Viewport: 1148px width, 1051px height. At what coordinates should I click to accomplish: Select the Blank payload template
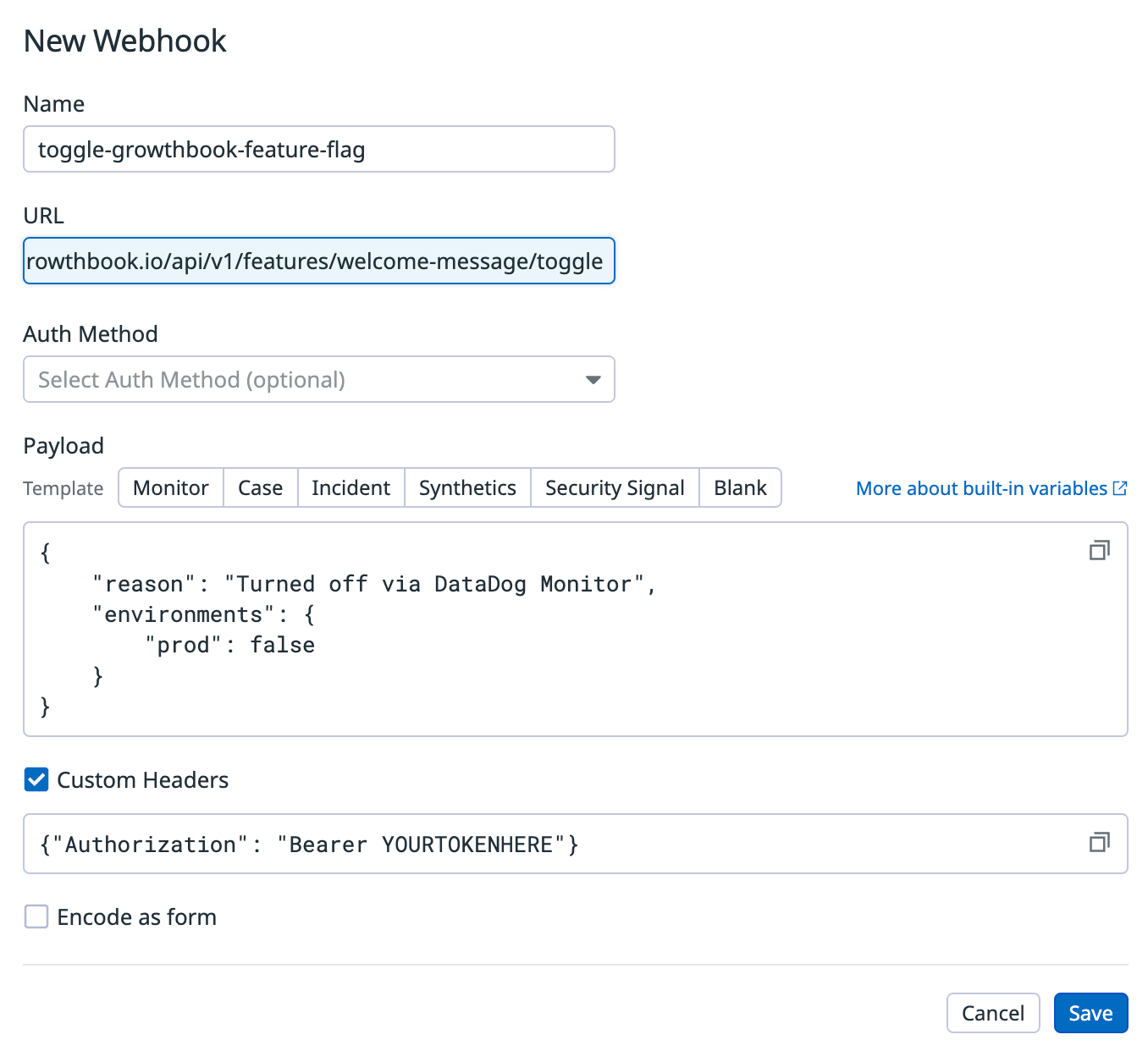click(x=741, y=487)
